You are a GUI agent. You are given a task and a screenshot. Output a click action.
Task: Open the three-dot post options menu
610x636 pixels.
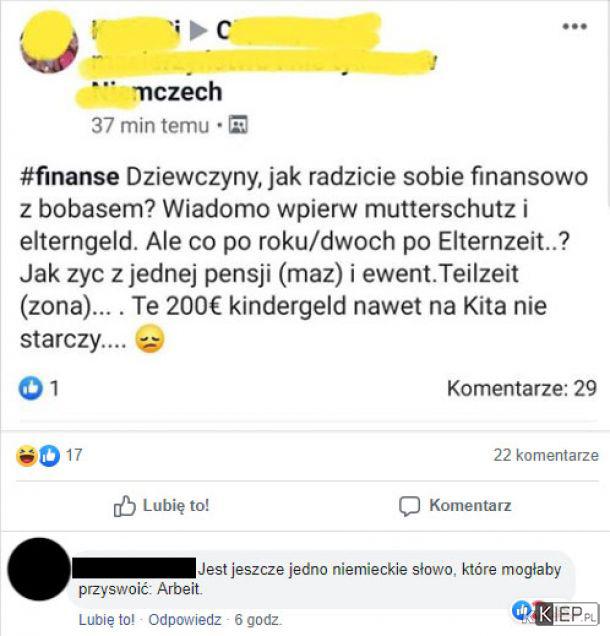click(x=575, y=26)
